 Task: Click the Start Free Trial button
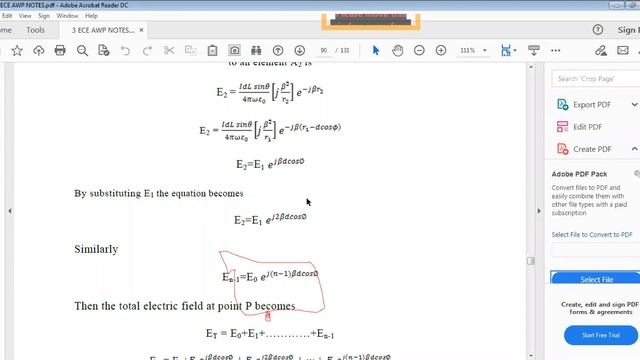click(x=601, y=335)
